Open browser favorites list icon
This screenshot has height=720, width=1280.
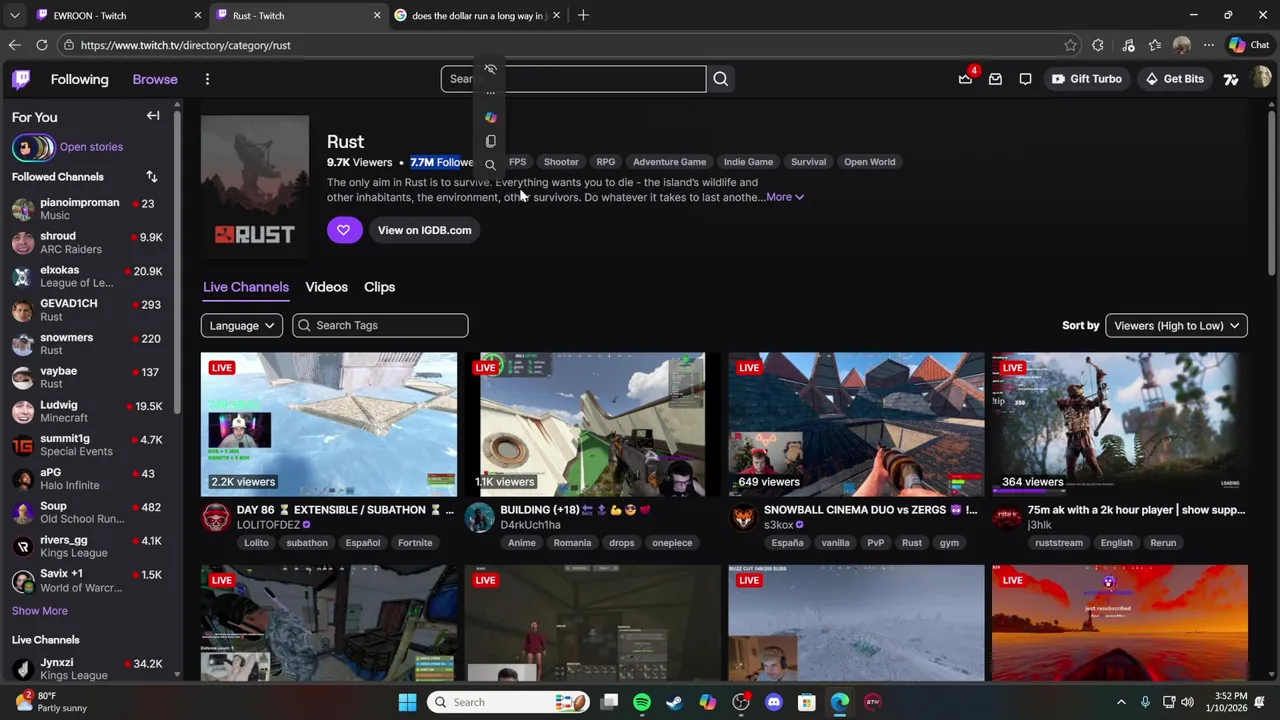(1155, 45)
